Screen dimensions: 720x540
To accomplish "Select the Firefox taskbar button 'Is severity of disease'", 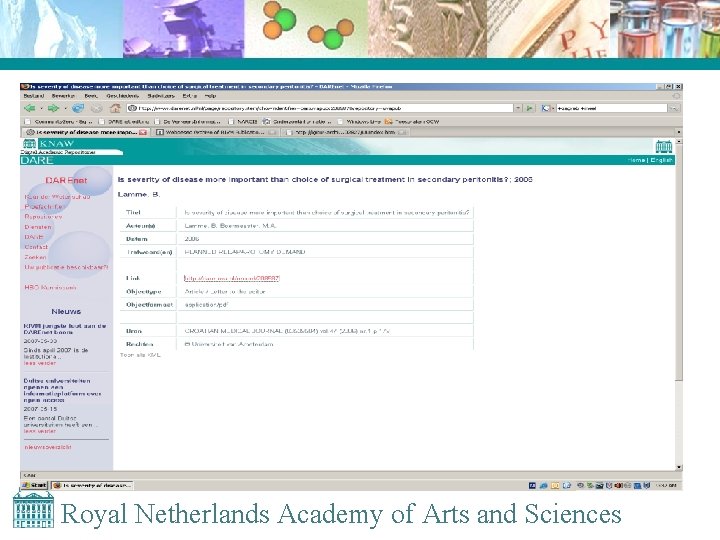I will click(92, 485).
